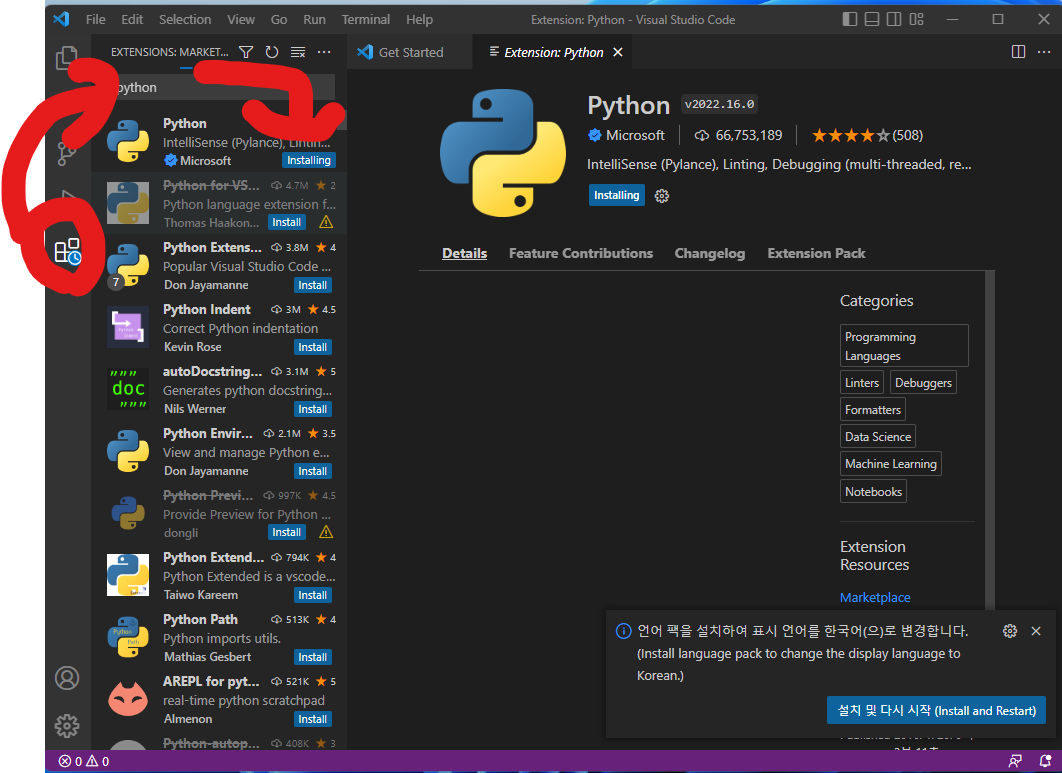
Task: Install Python Preview by dongli
Action: (286, 532)
